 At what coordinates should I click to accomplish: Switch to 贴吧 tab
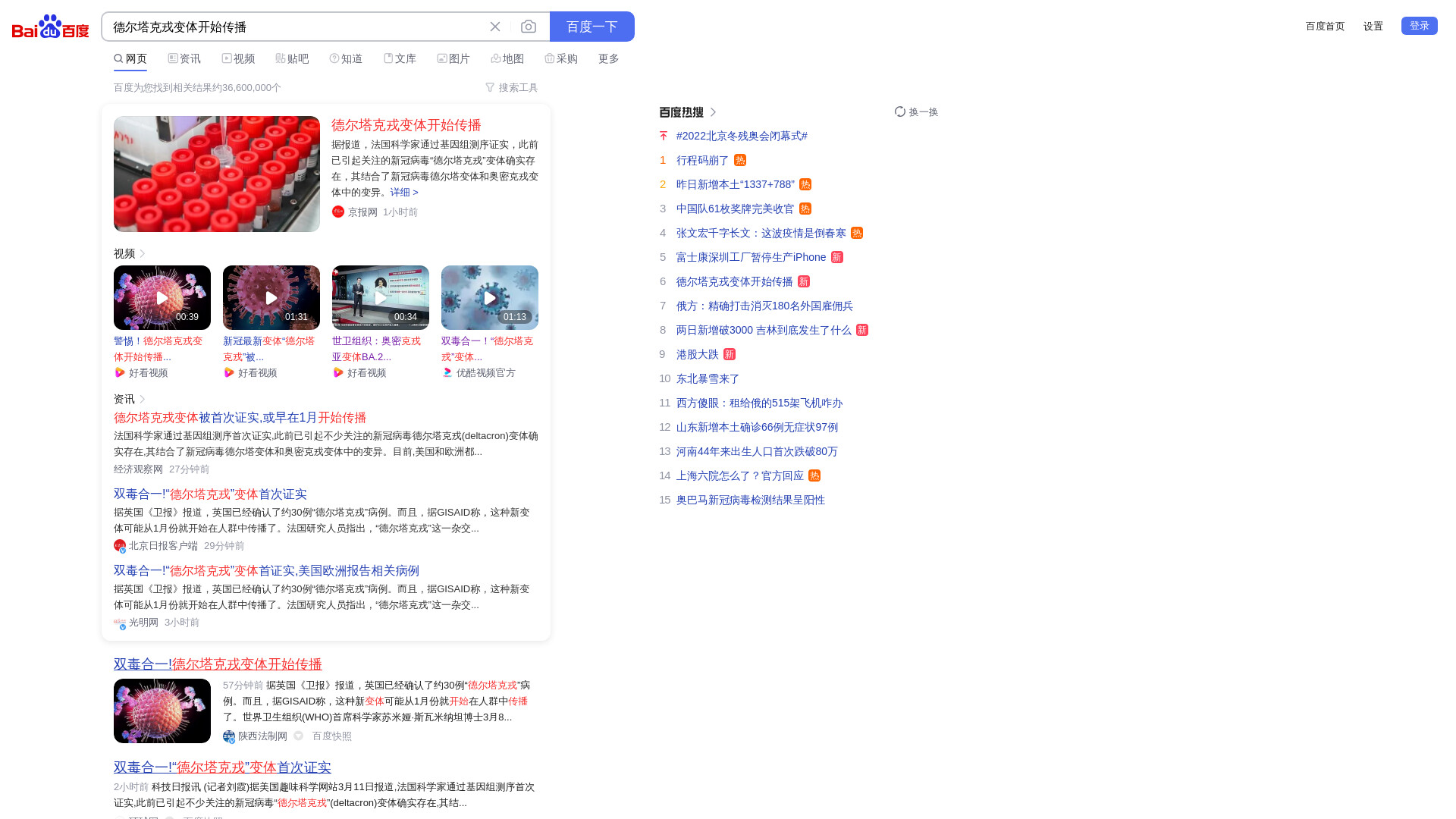coord(292,58)
